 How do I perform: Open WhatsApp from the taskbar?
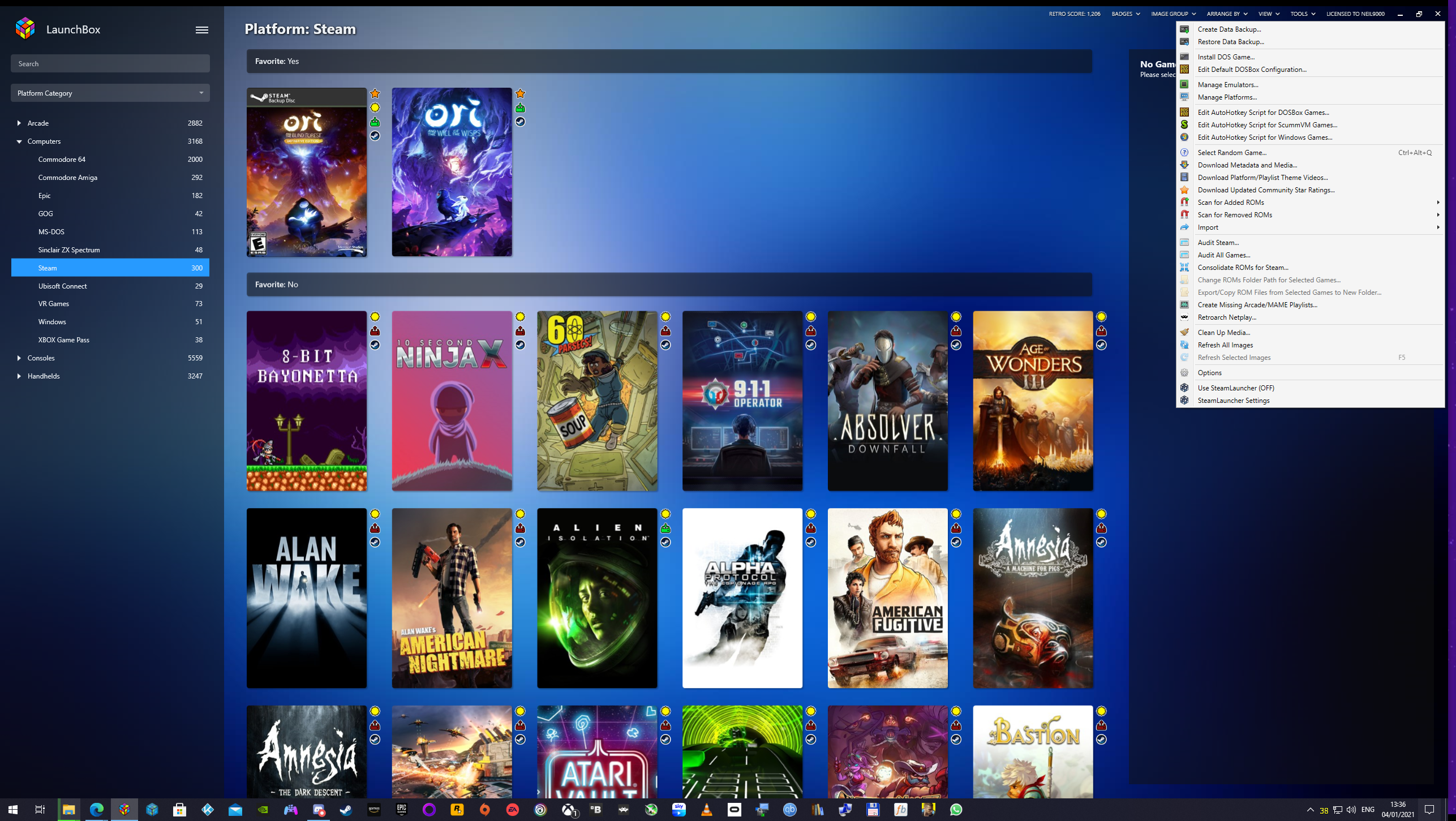click(x=956, y=810)
